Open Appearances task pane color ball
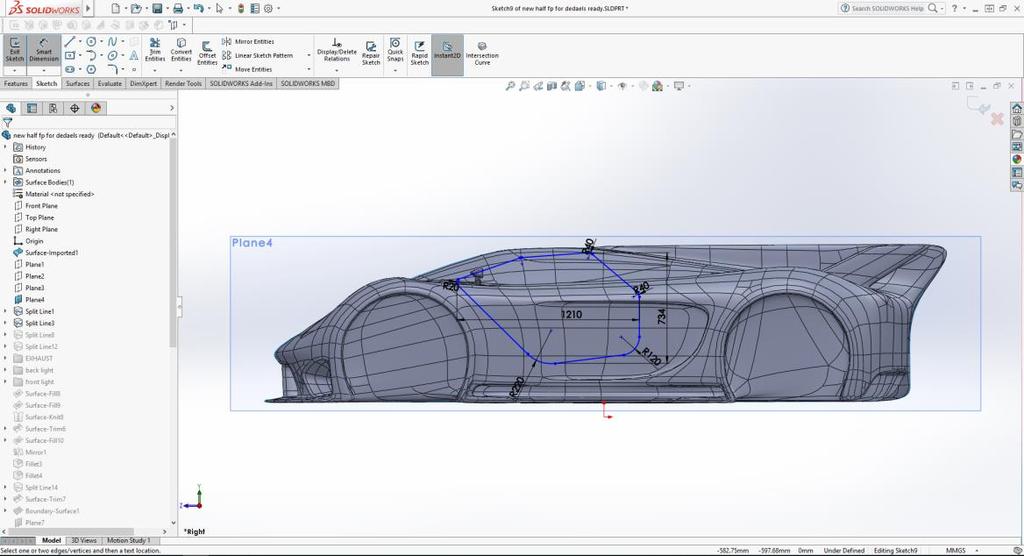 pos(1017,159)
